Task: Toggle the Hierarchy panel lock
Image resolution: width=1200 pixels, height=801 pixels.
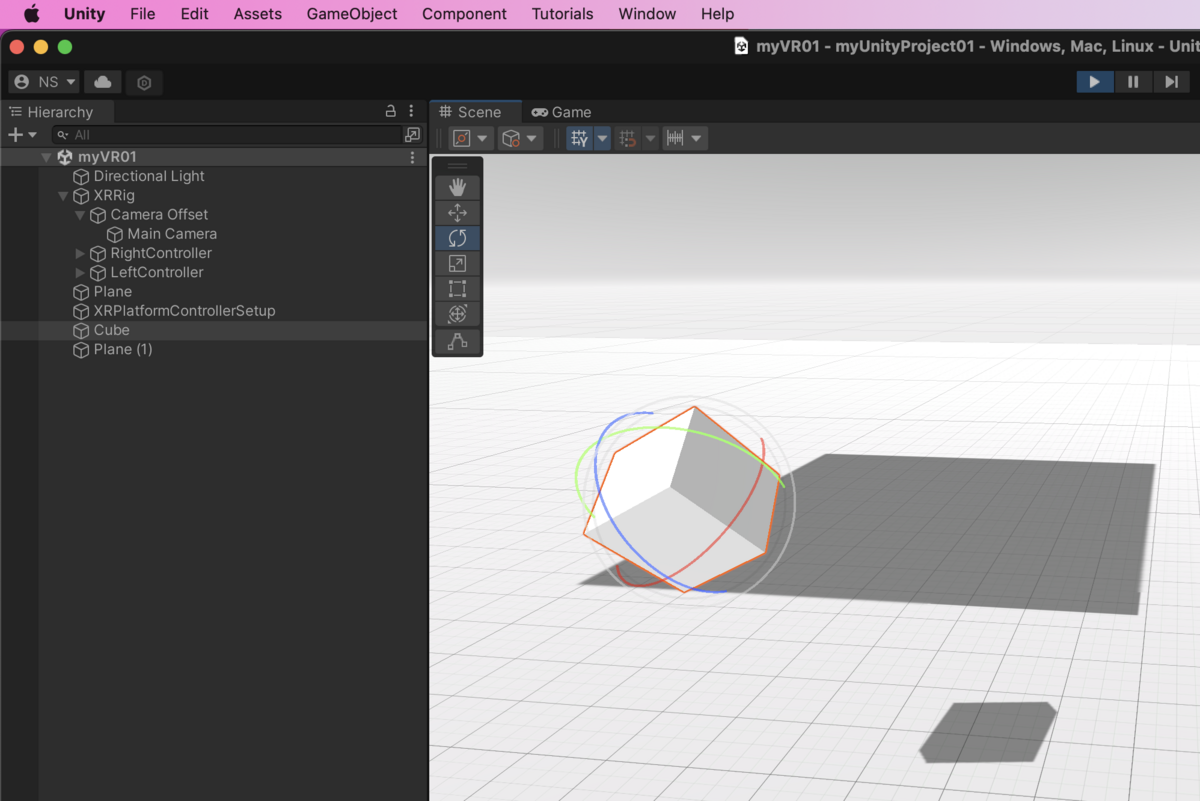Action: [391, 112]
